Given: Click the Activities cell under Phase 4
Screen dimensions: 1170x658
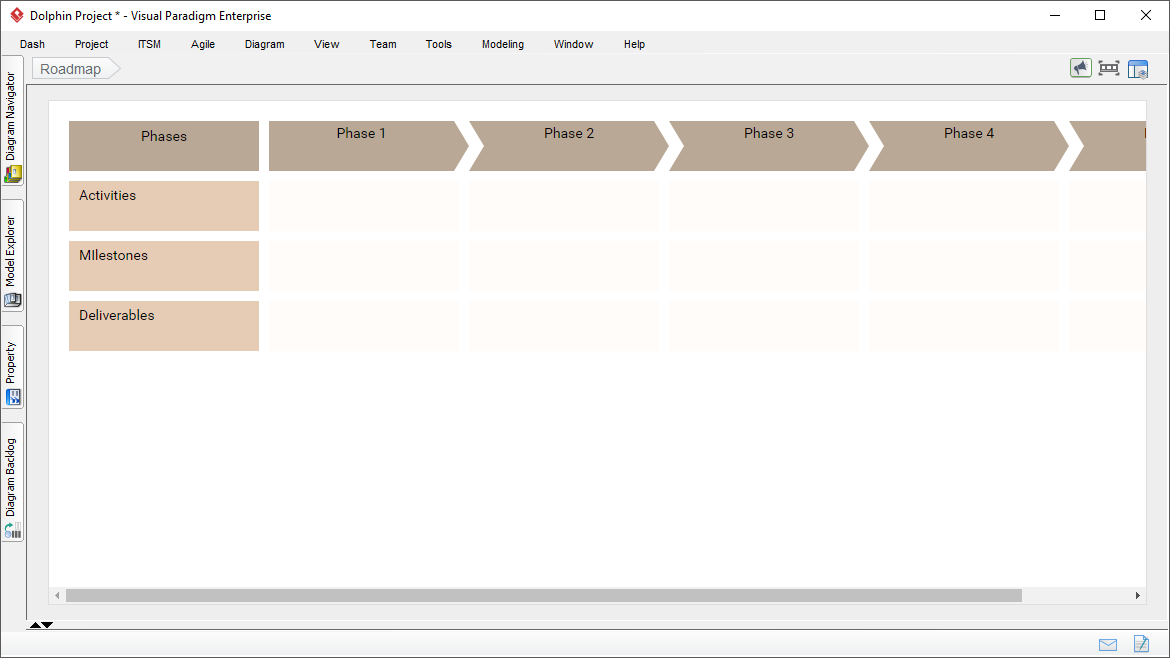Looking at the screenshot, I should pos(964,206).
